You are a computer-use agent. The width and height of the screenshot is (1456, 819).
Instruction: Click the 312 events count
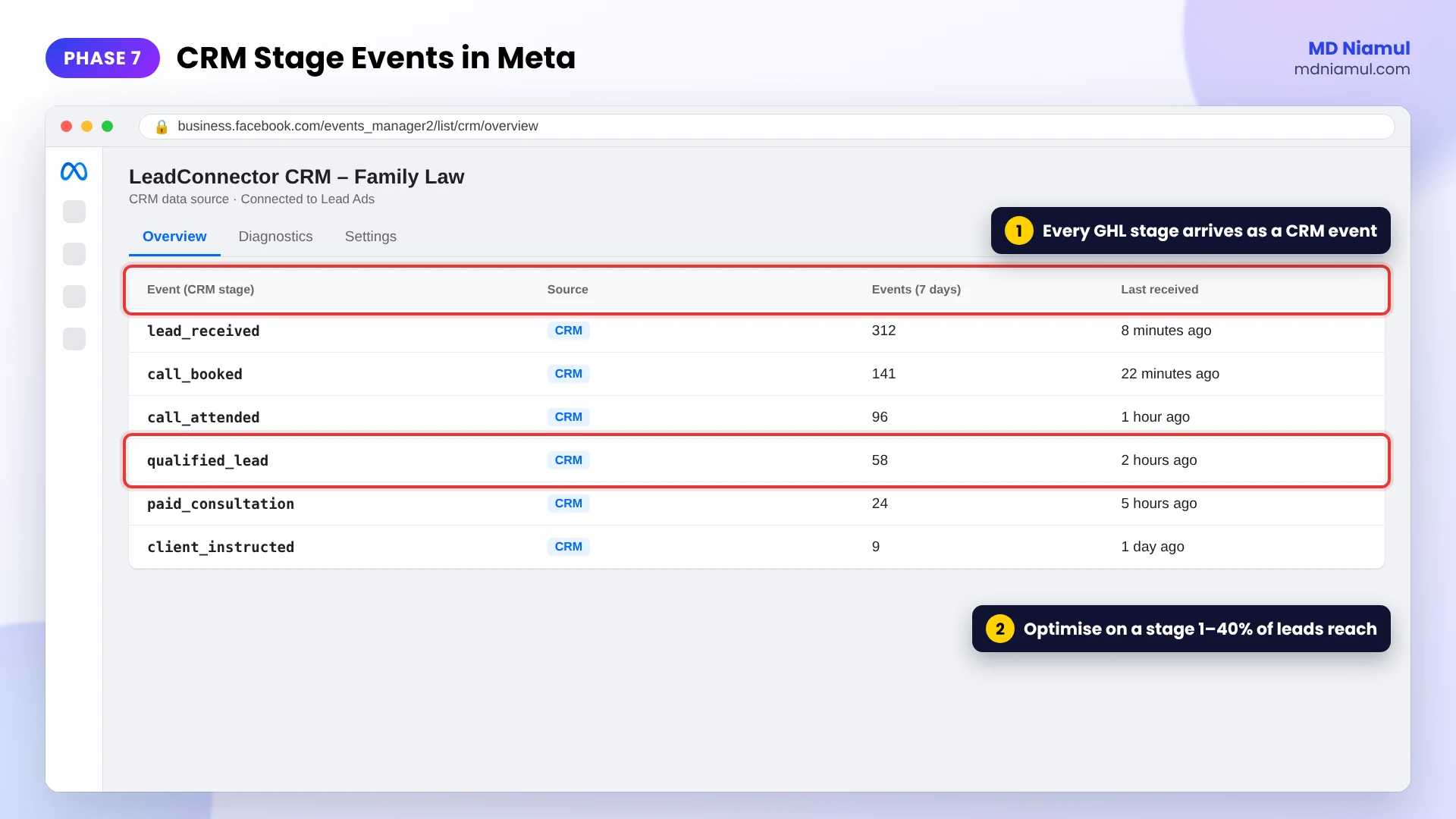point(884,331)
